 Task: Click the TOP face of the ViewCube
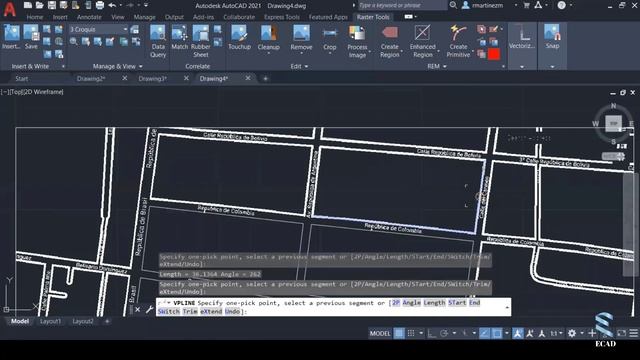(x=613, y=123)
